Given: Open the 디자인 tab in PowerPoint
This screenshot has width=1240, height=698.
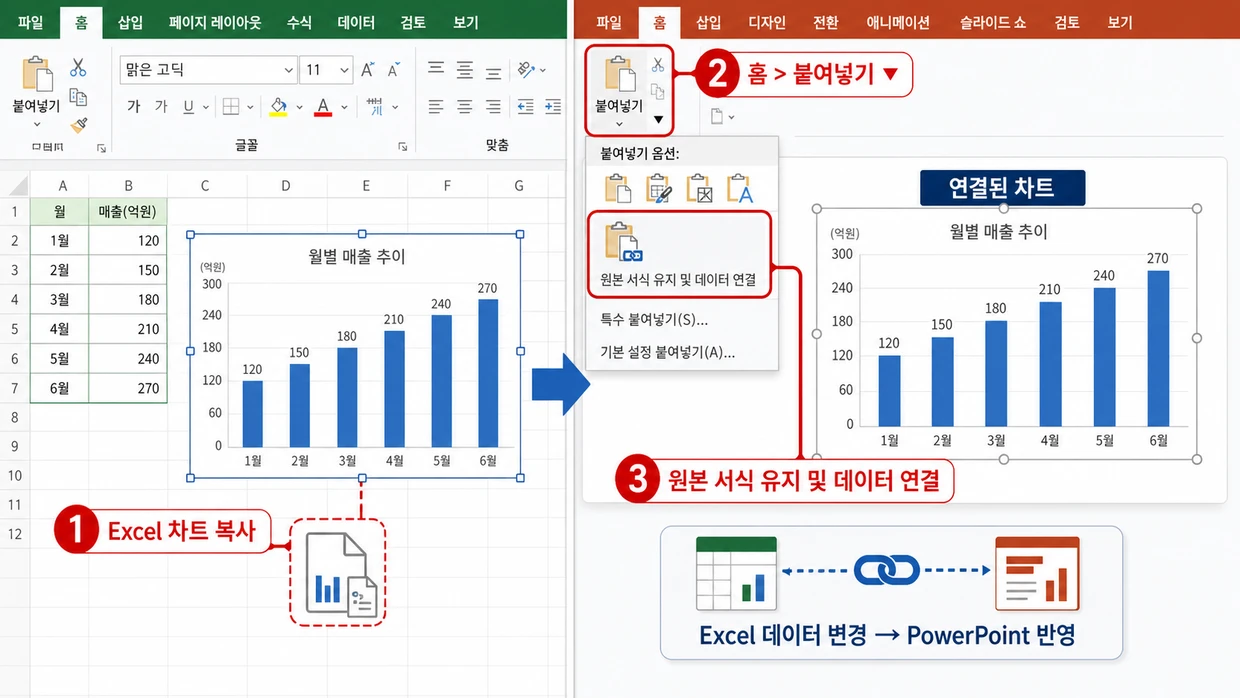Looking at the screenshot, I should 767,22.
